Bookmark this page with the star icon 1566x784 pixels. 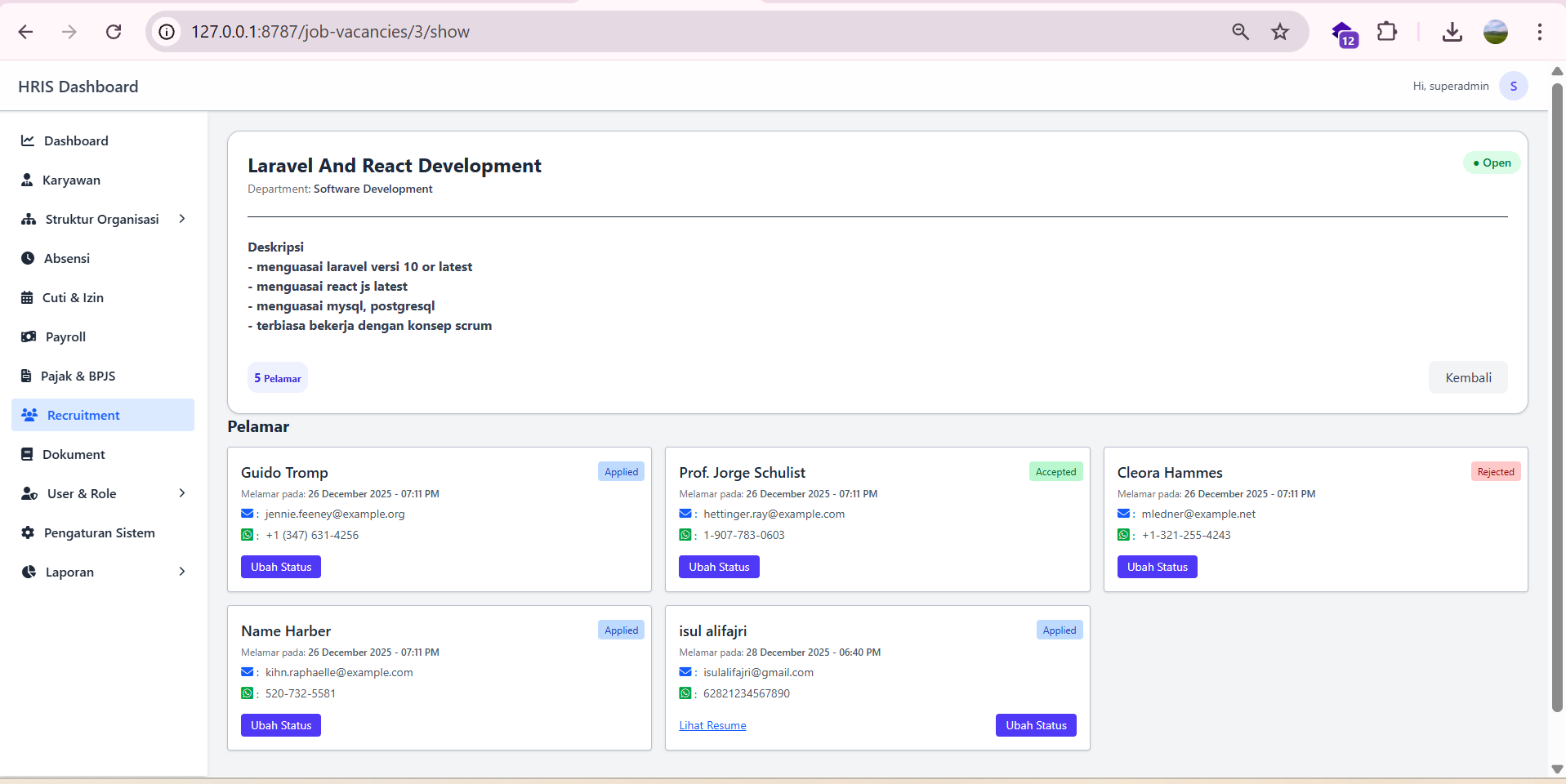[x=1279, y=32]
